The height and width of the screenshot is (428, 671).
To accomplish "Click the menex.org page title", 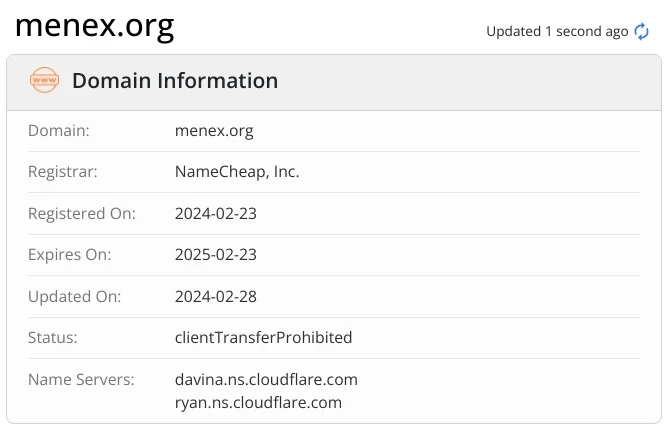I will (x=95, y=27).
